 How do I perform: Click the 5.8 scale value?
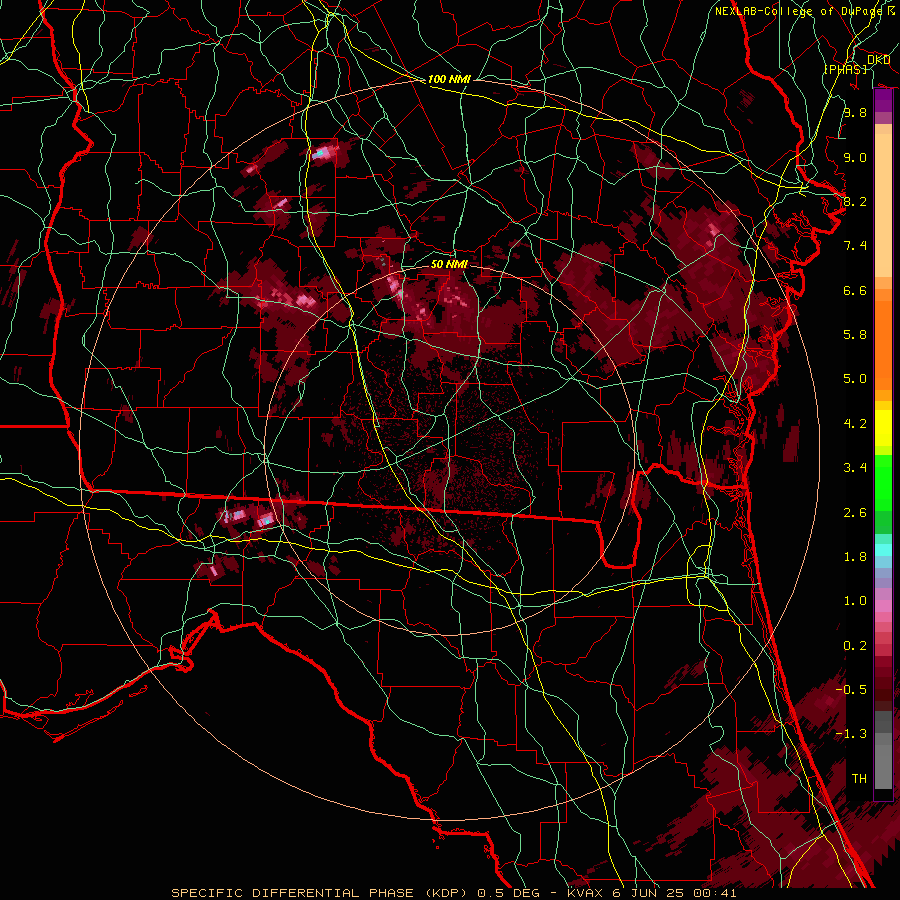[855, 335]
